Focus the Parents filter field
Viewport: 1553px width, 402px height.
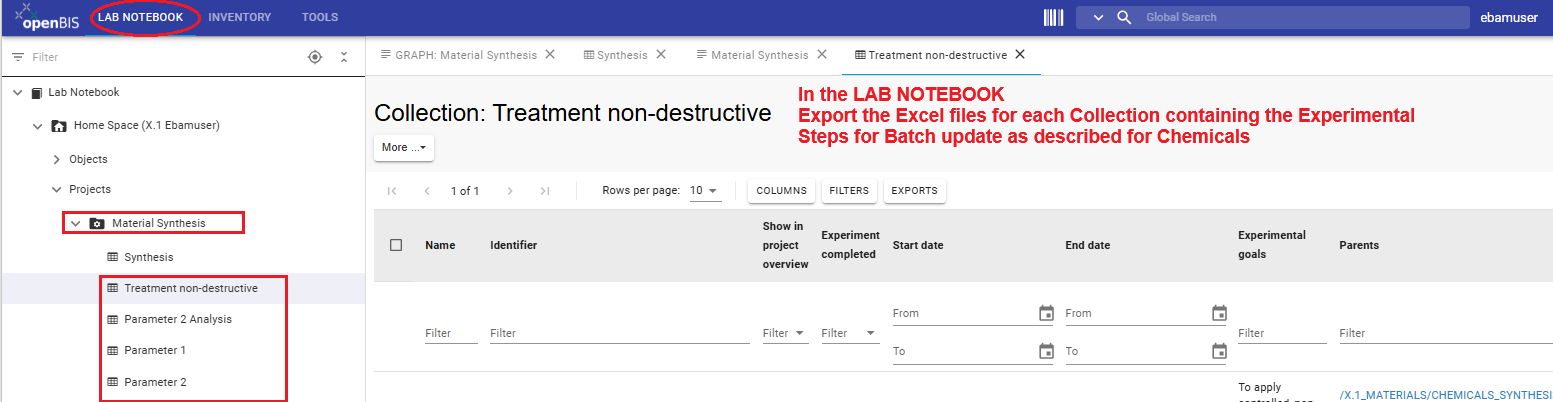1445,333
